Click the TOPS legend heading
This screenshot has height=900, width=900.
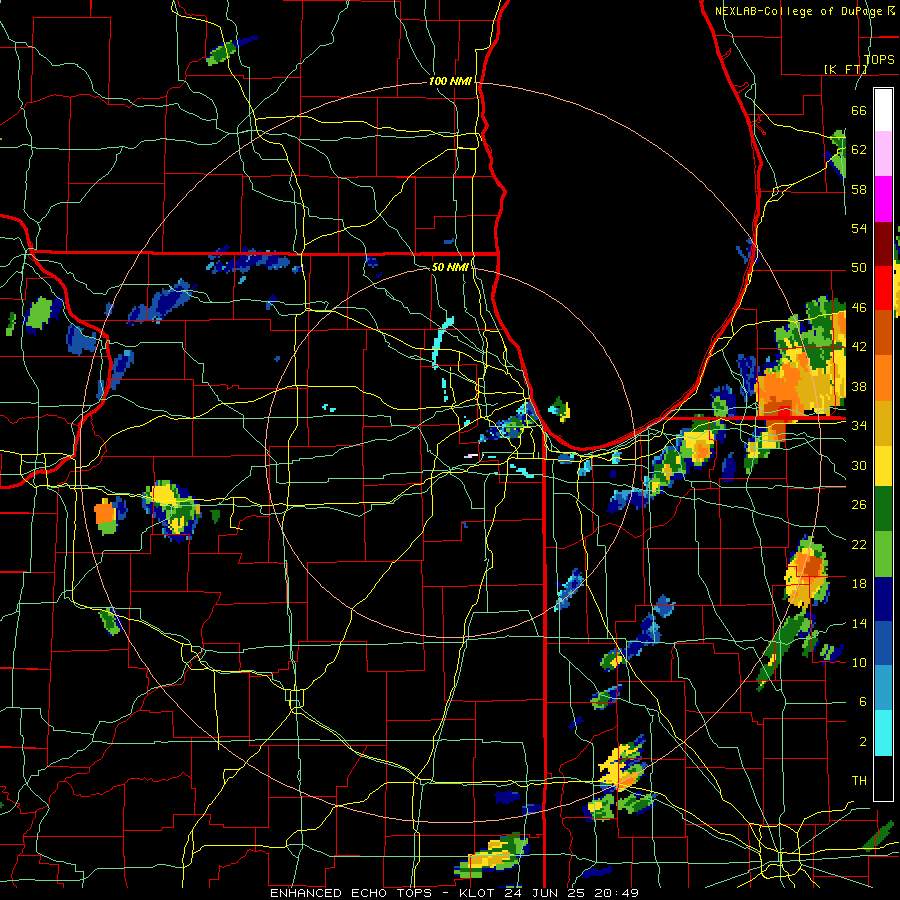click(879, 59)
